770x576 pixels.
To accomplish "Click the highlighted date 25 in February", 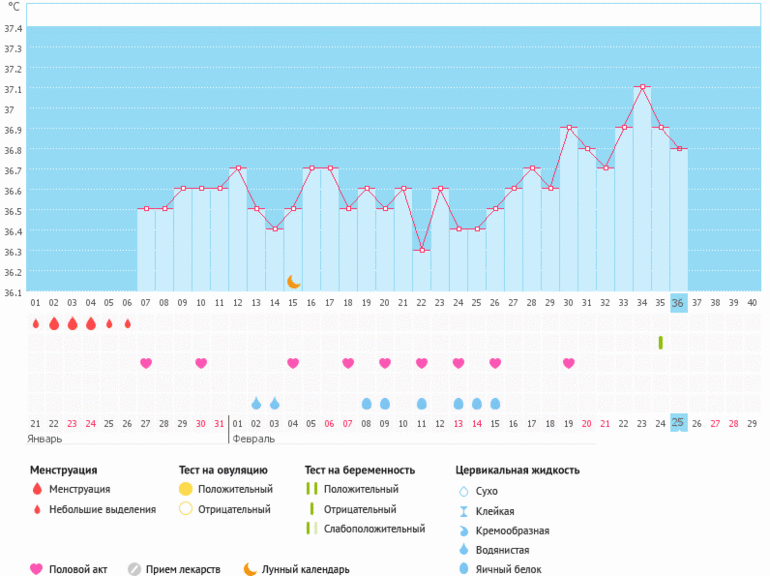I will click(x=678, y=423).
